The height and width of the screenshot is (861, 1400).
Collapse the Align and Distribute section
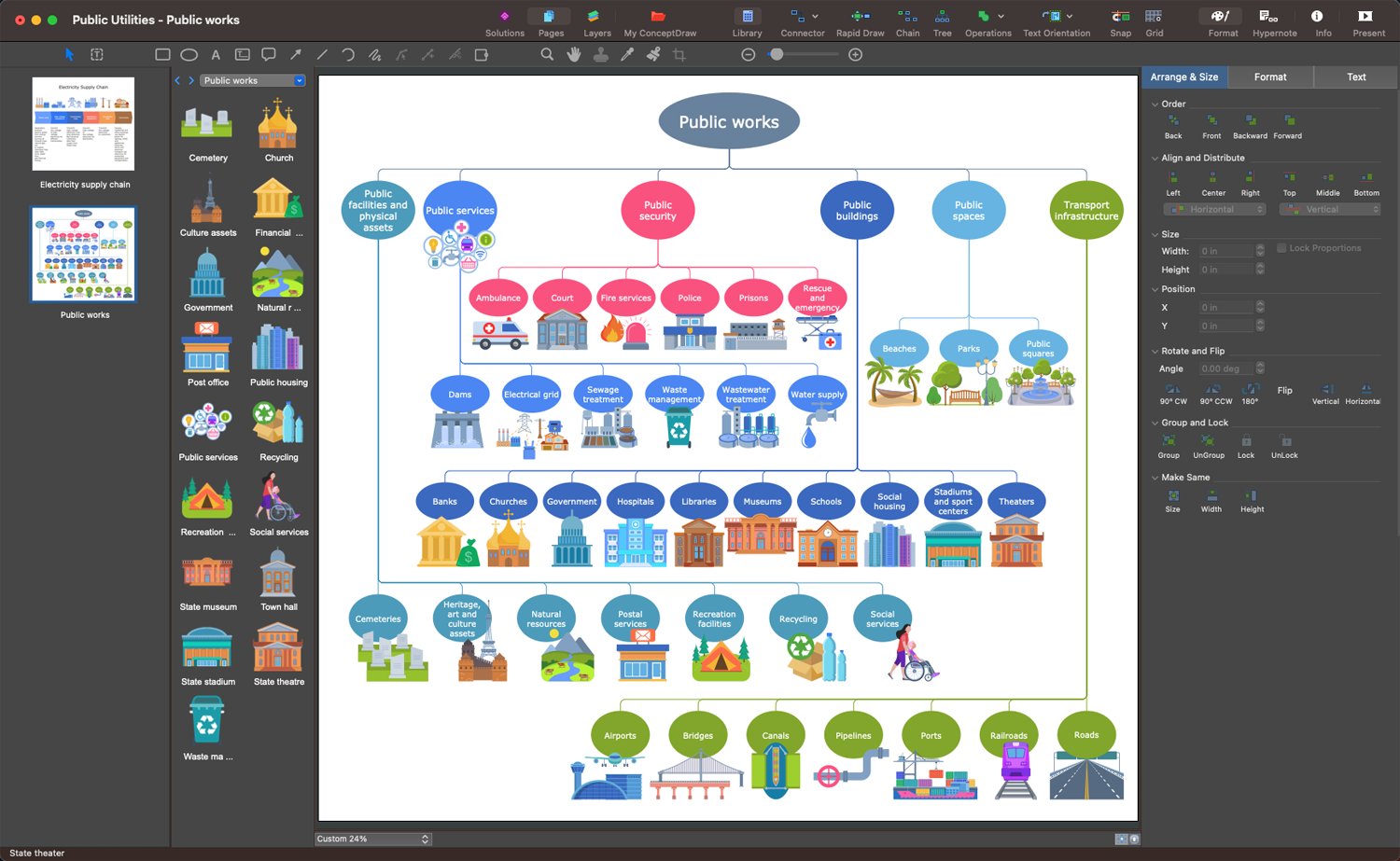coord(1155,159)
